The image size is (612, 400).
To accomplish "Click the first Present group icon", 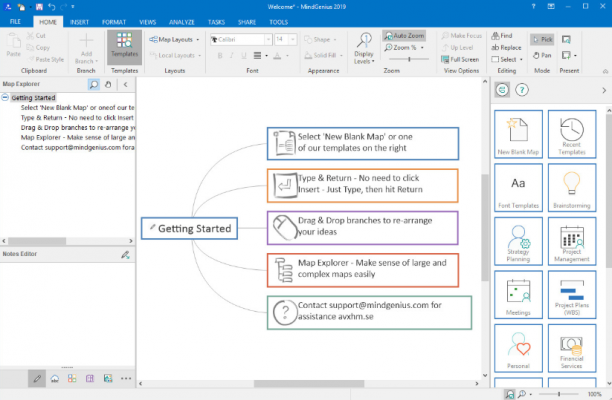I will coord(566,39).
